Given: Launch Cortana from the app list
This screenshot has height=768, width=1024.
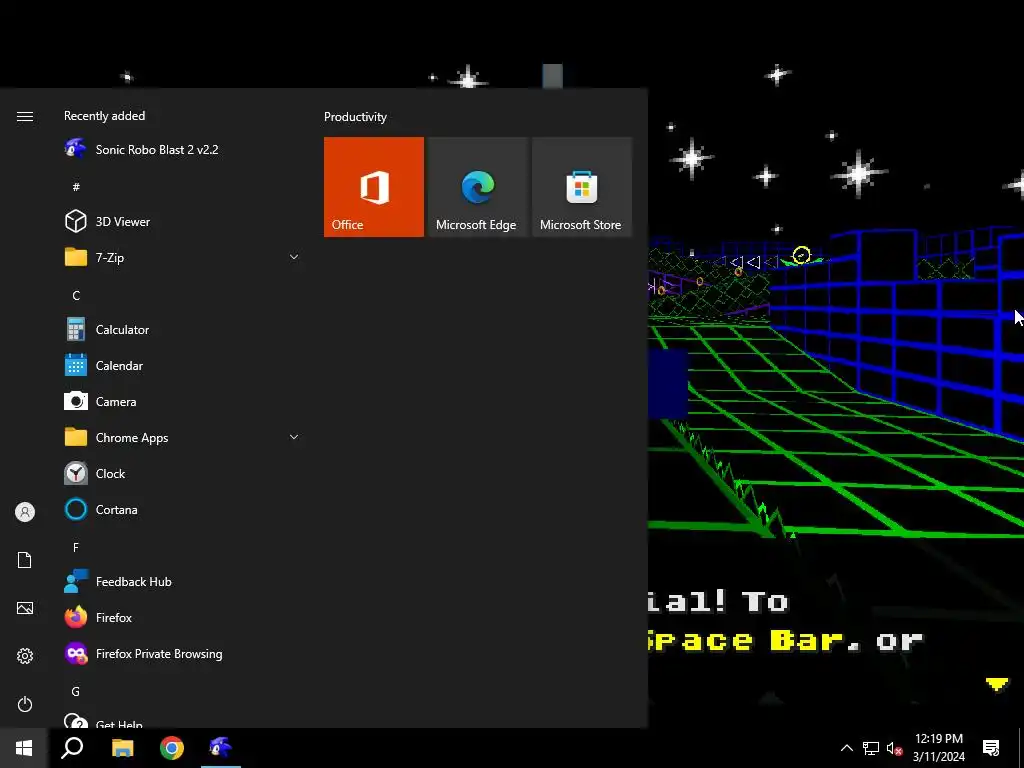Looking at the screenshot, I should tap(182, 509).
